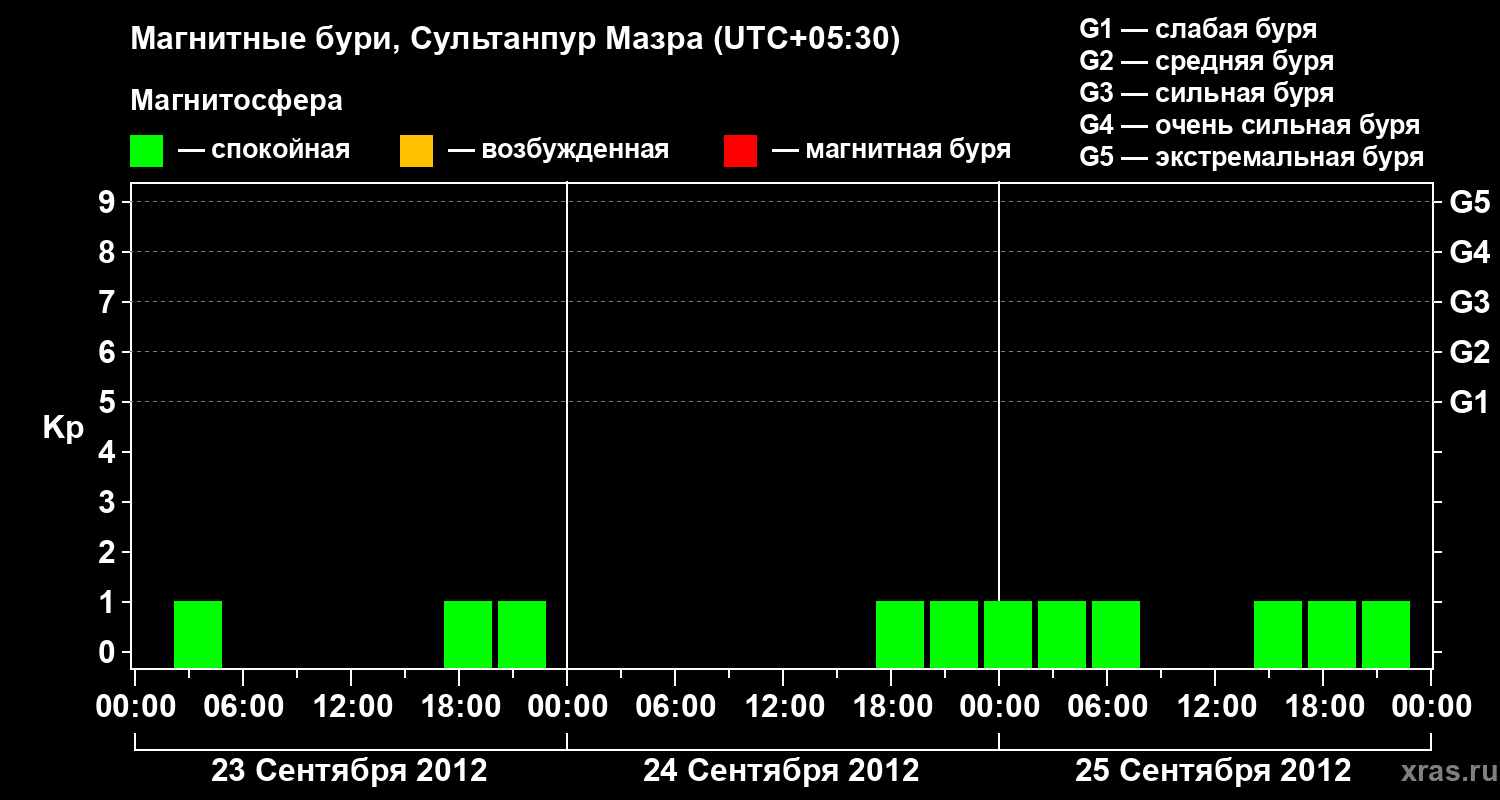Click the orange возбужденная legend swatch
The height and width of the screenshot is (800, 1500).
tap(416, 151)
